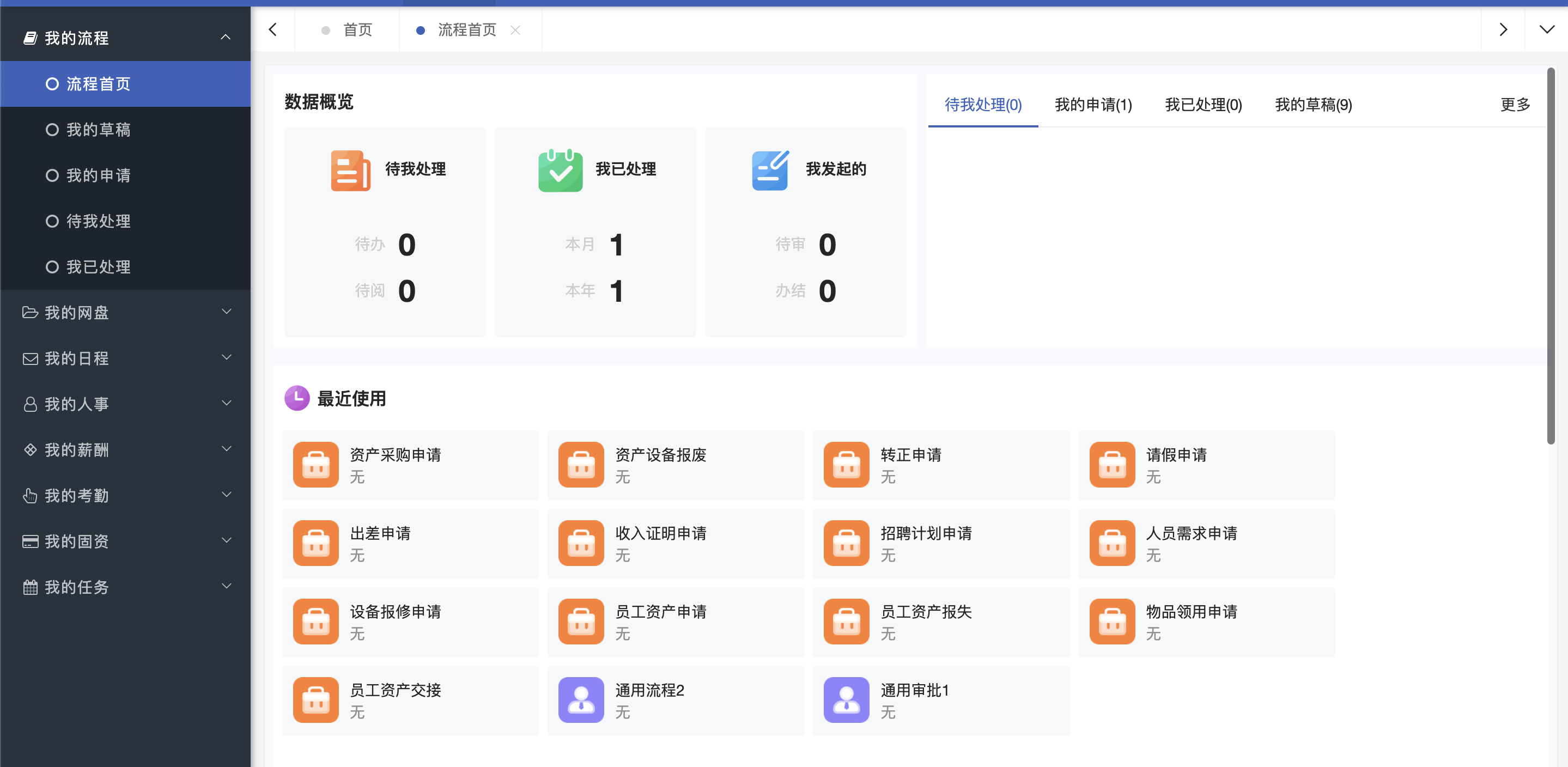Click the hand icon next to 我的考勤
The image size is (1568, 767).
pos(30,496)
